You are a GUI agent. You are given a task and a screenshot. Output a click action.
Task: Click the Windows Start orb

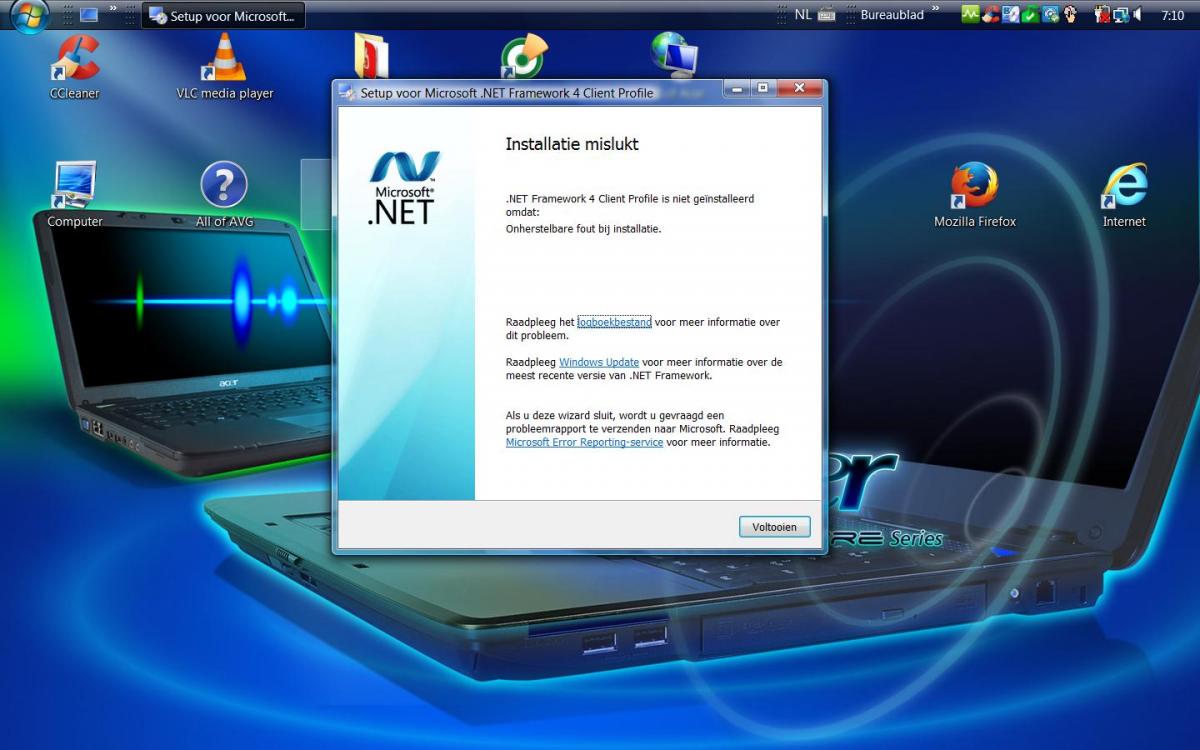tap(29, 15)
